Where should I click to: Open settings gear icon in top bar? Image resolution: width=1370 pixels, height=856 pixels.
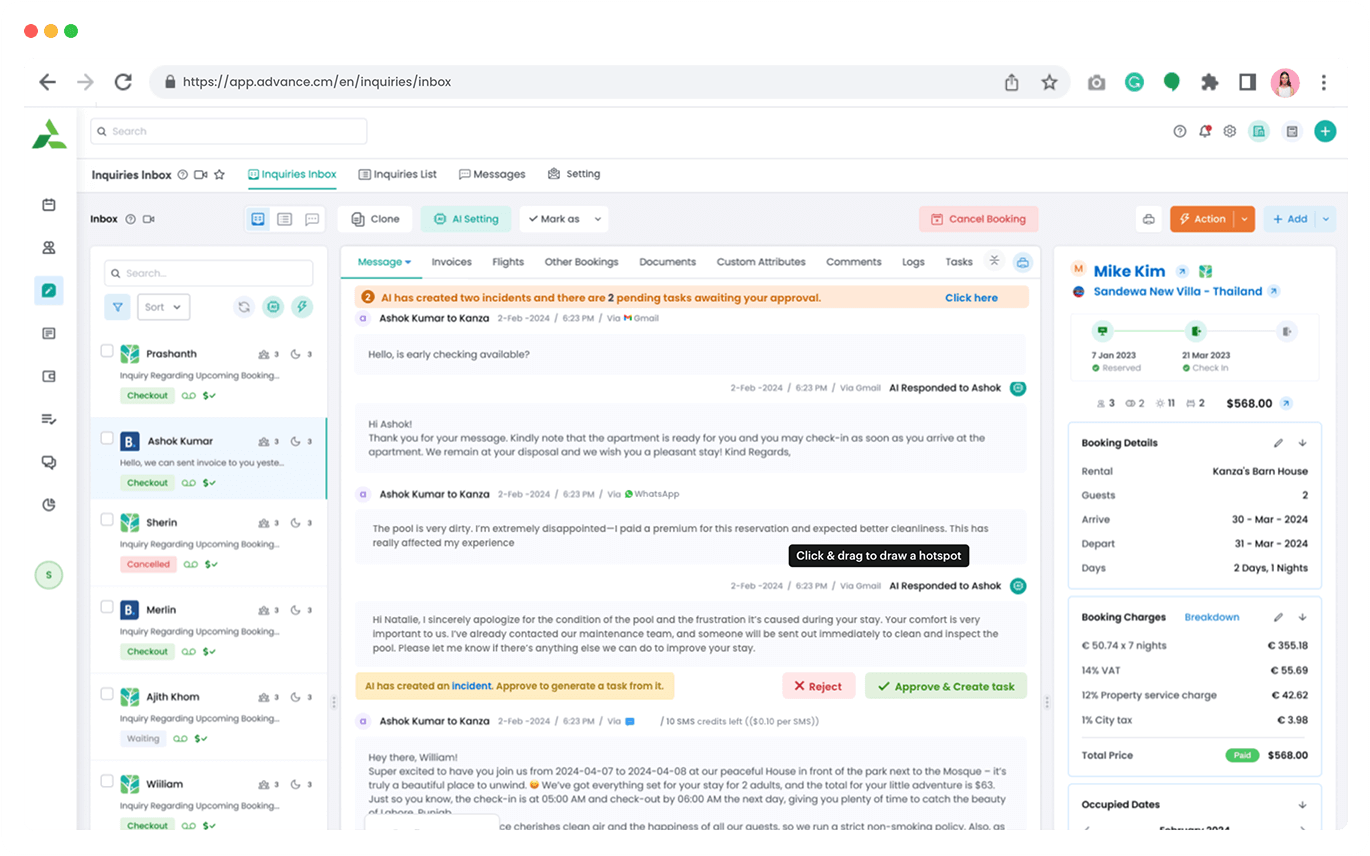(x=1230, y=131)
